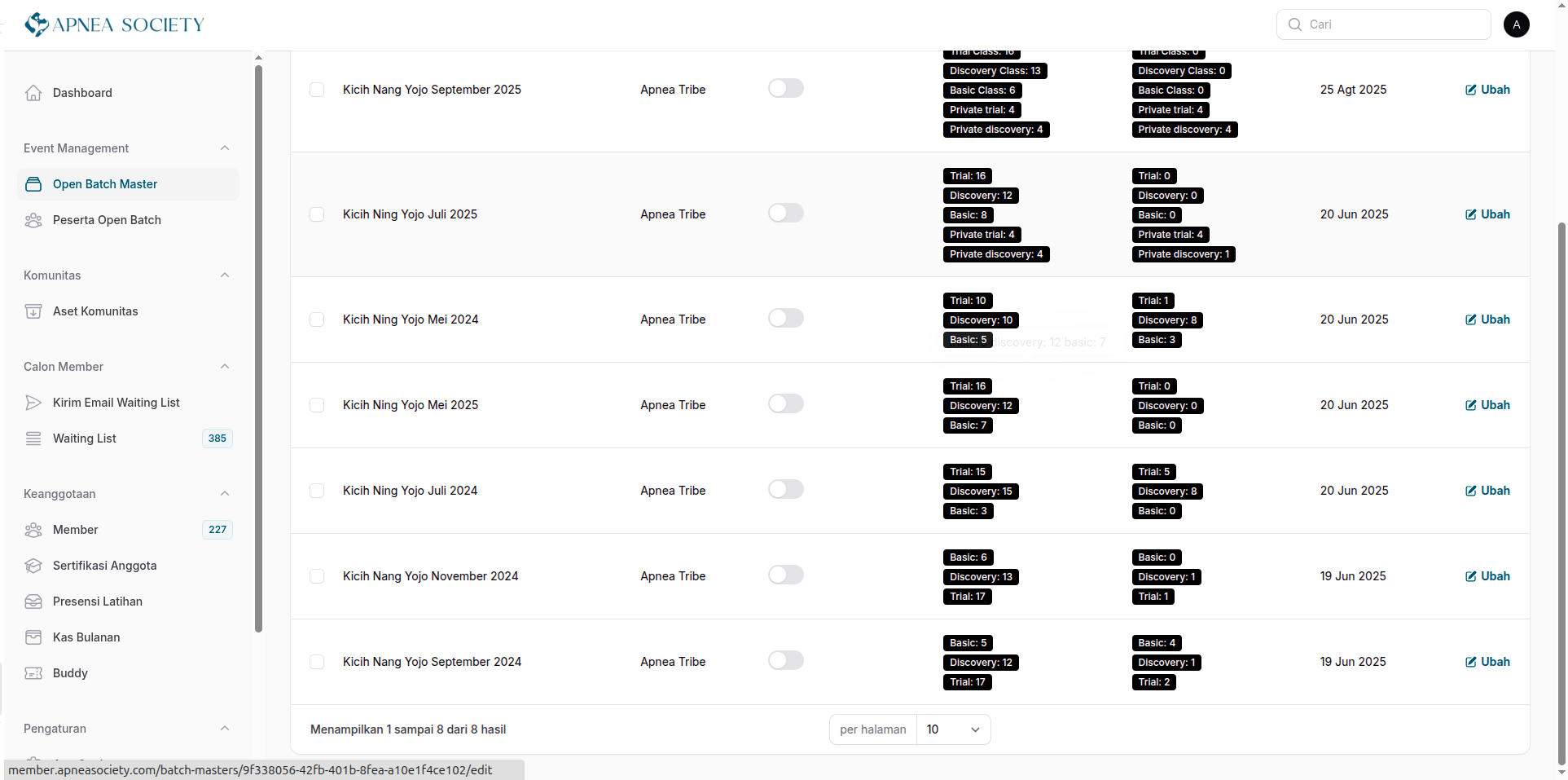Click the Peserta Open Batch people icon
This screenshot has width=1568, height=780.
(x=33, y=220)
